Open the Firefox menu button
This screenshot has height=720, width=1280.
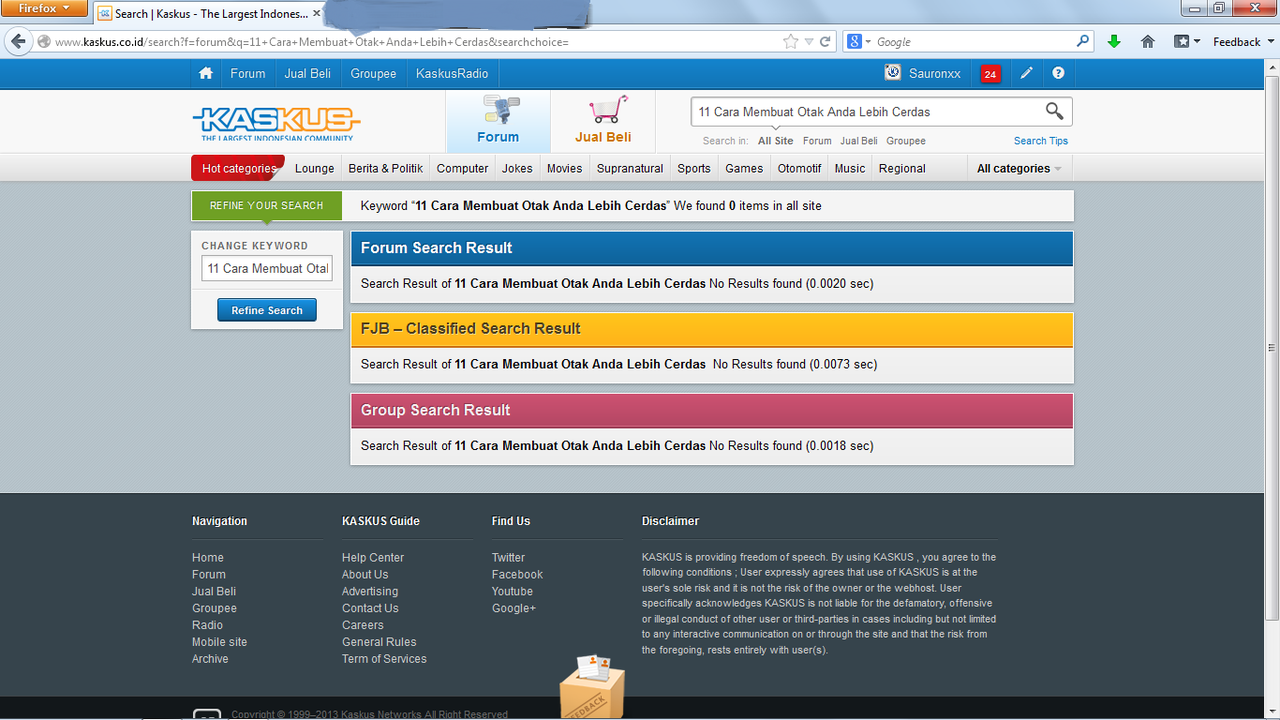point(43,8)
